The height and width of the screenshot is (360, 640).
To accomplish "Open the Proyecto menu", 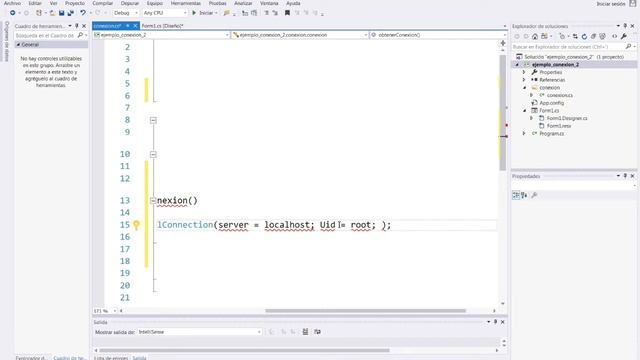I will (x=75, y=3).
